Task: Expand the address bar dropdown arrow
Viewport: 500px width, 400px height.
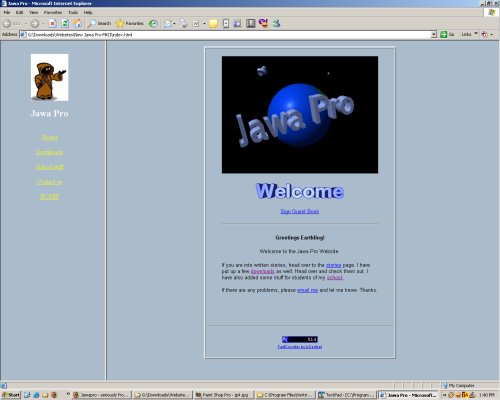Action: click(433, 34)
